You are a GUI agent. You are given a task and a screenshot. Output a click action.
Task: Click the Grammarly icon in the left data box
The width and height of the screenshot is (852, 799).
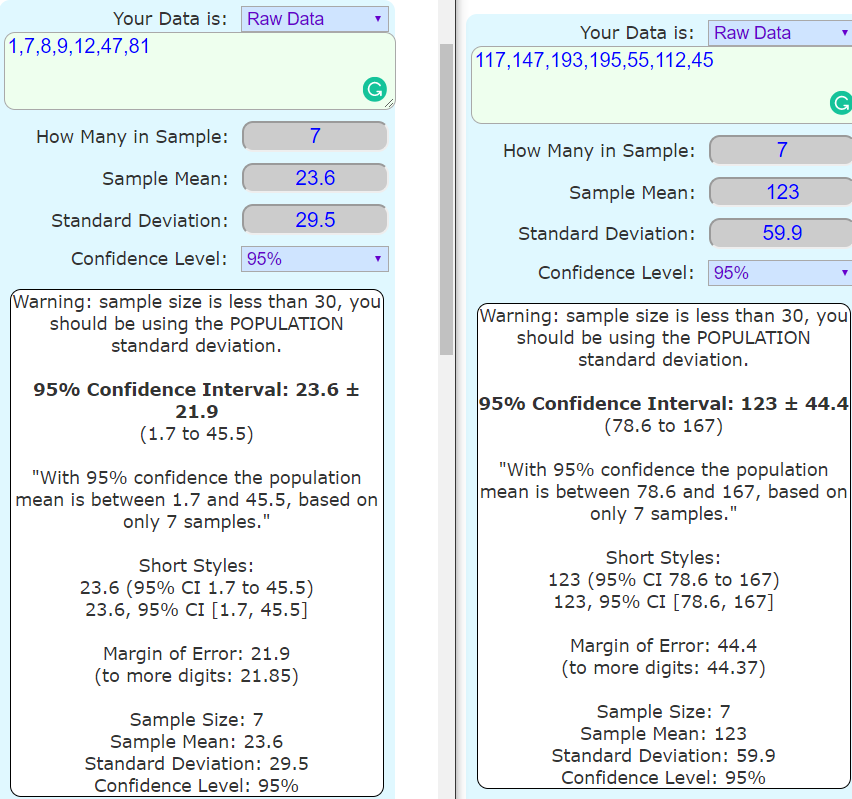pos(374,89)
